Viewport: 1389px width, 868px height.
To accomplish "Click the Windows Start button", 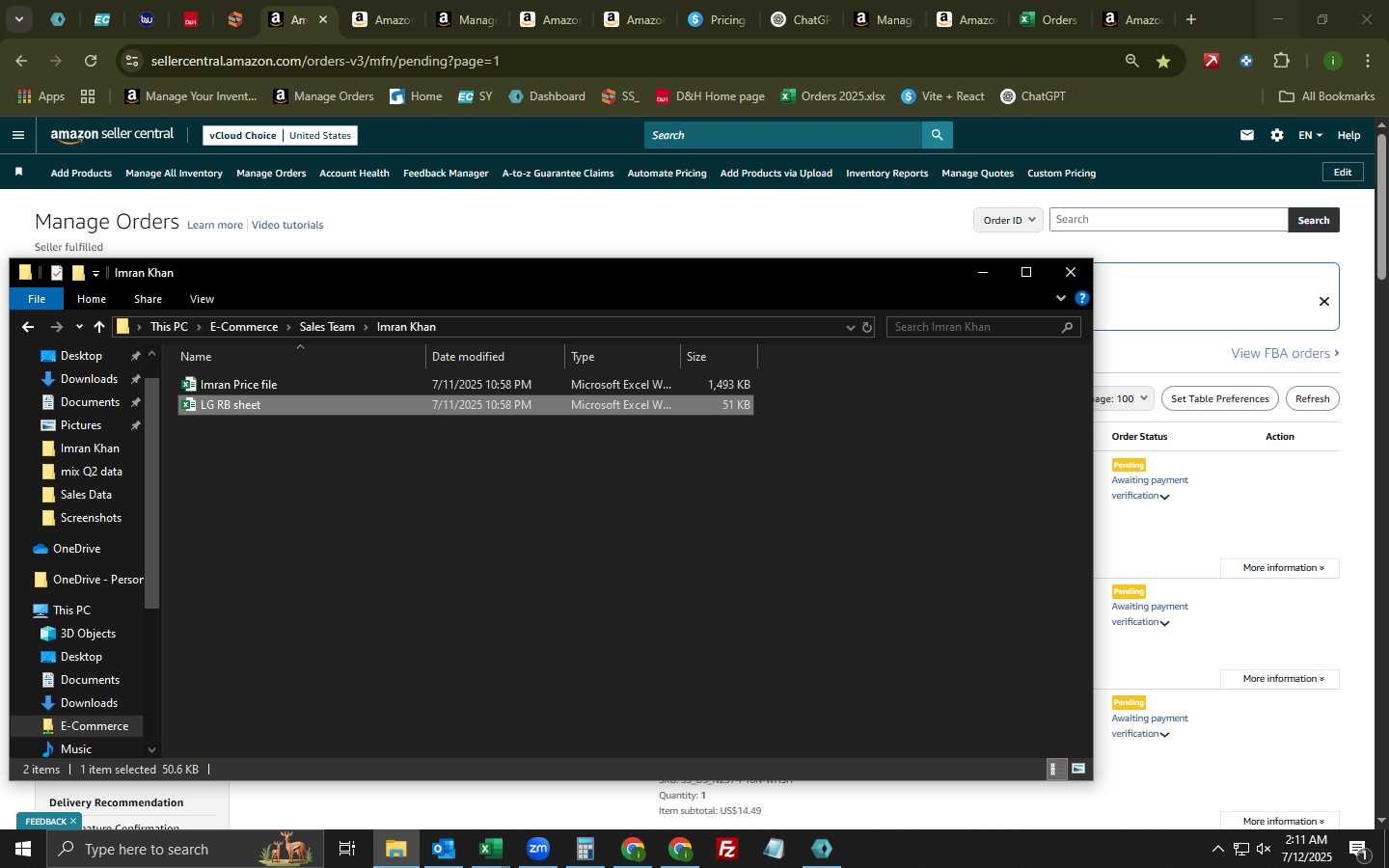I will [x=23, y=849].
